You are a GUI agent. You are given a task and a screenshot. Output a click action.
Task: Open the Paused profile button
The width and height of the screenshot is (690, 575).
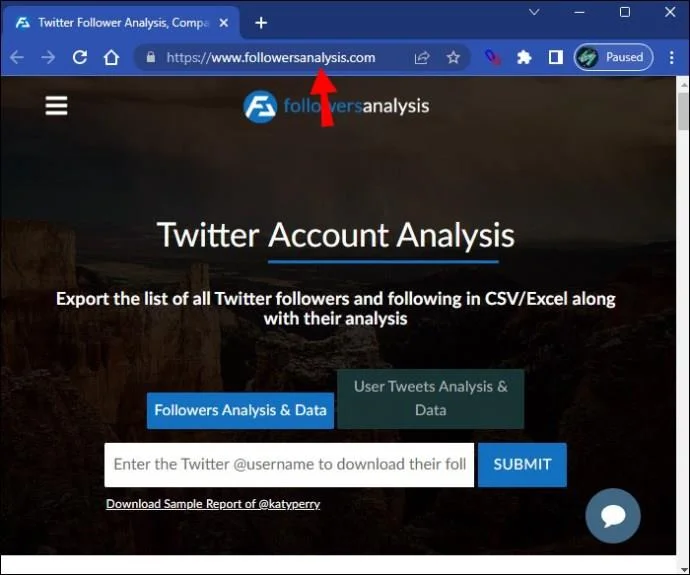(613, 57)
